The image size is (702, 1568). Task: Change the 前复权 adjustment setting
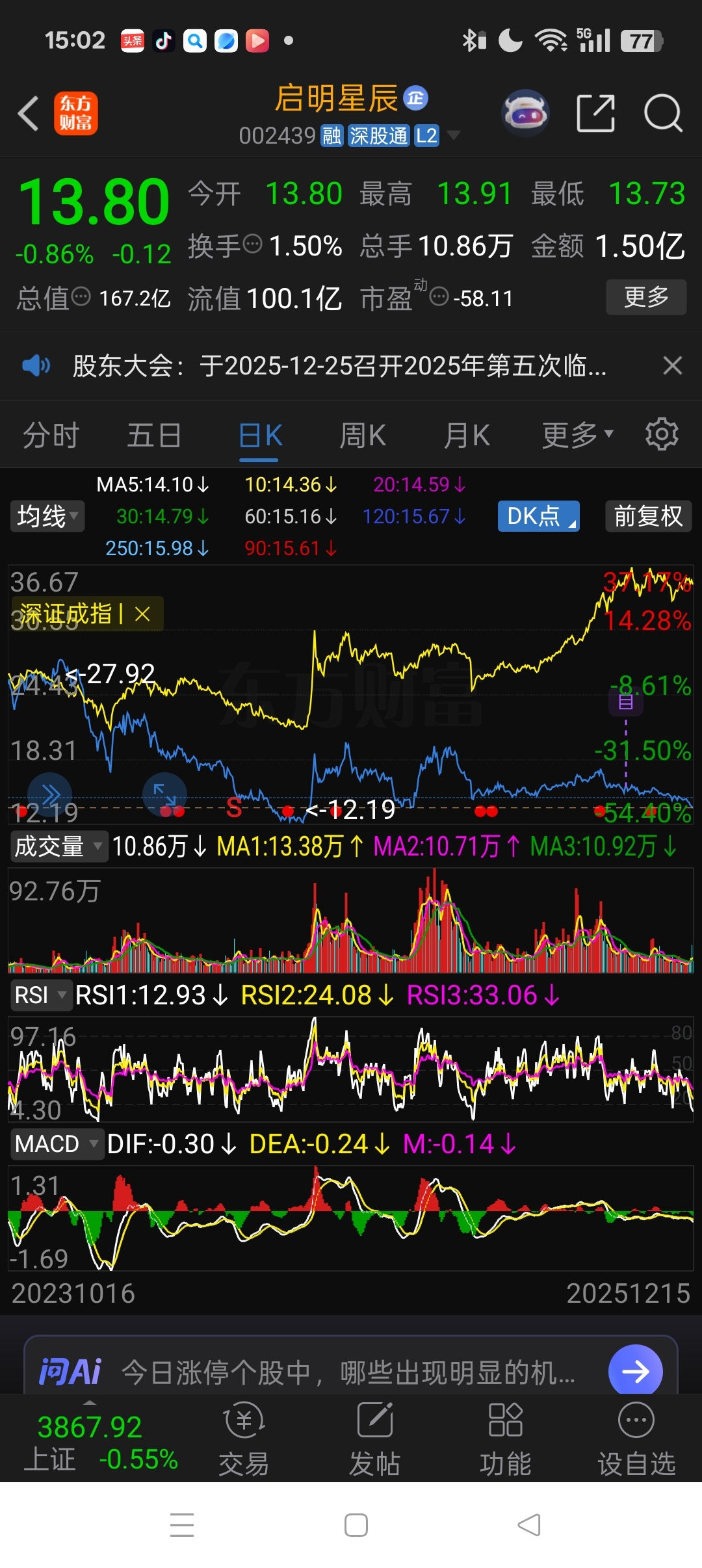[x=648, y=516]
